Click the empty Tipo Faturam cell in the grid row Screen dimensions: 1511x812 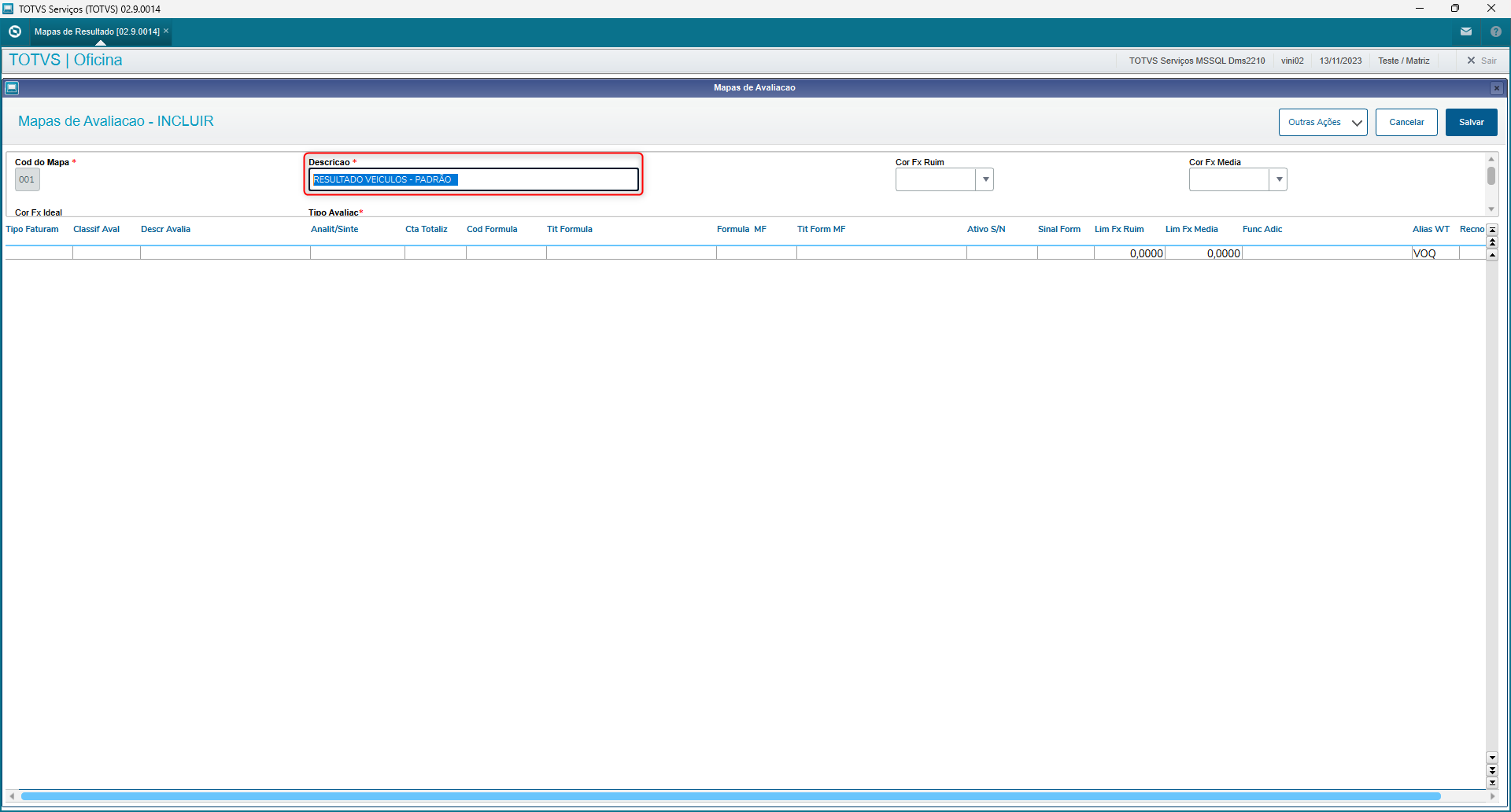(x=39, y=253)
